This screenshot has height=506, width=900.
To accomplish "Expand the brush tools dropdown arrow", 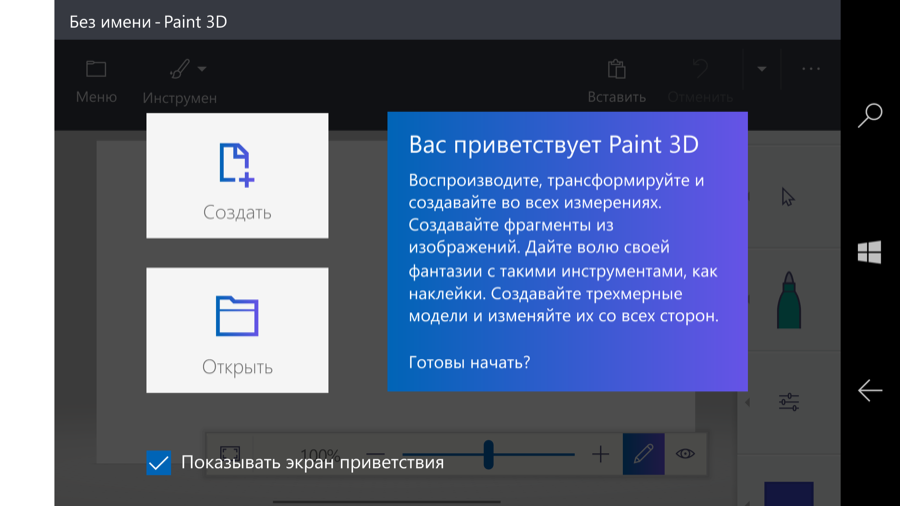I will coord(202,69).
